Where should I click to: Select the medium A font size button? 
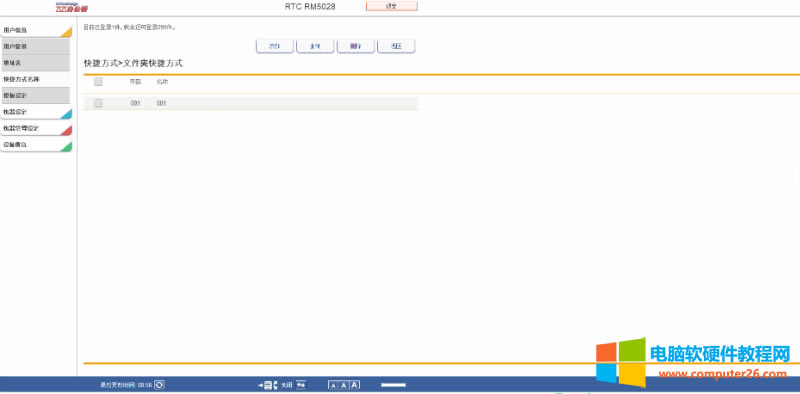click(x=344, y=385)
